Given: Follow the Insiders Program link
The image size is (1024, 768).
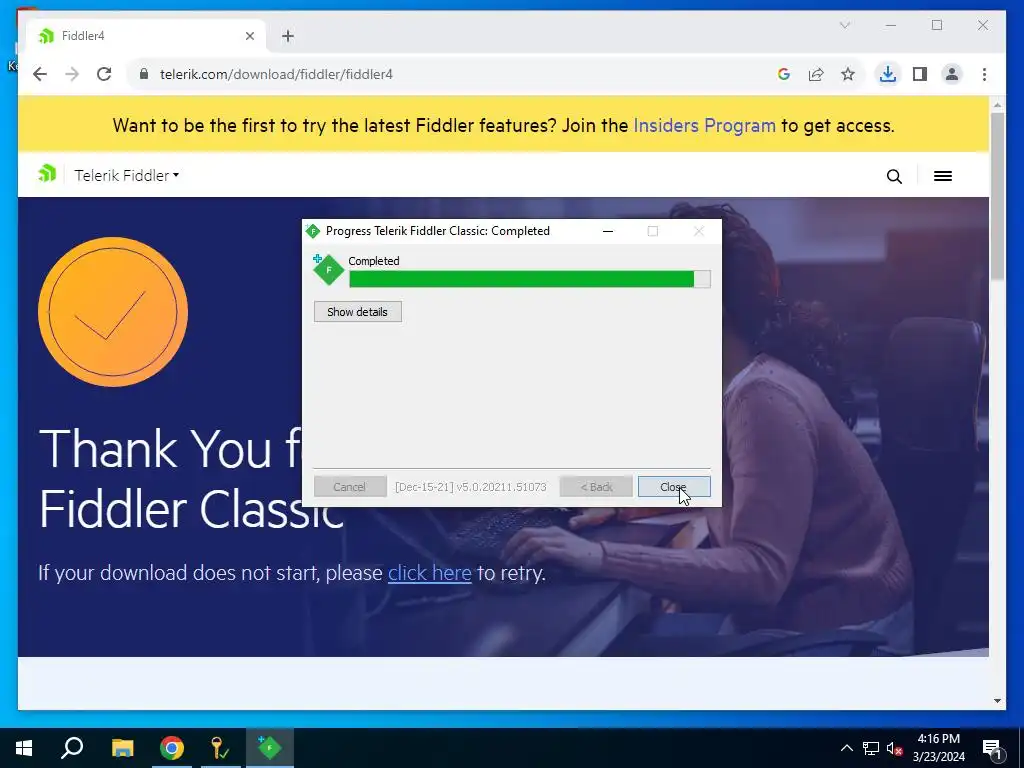Looking at the screenshot, I should coord(704,125).
